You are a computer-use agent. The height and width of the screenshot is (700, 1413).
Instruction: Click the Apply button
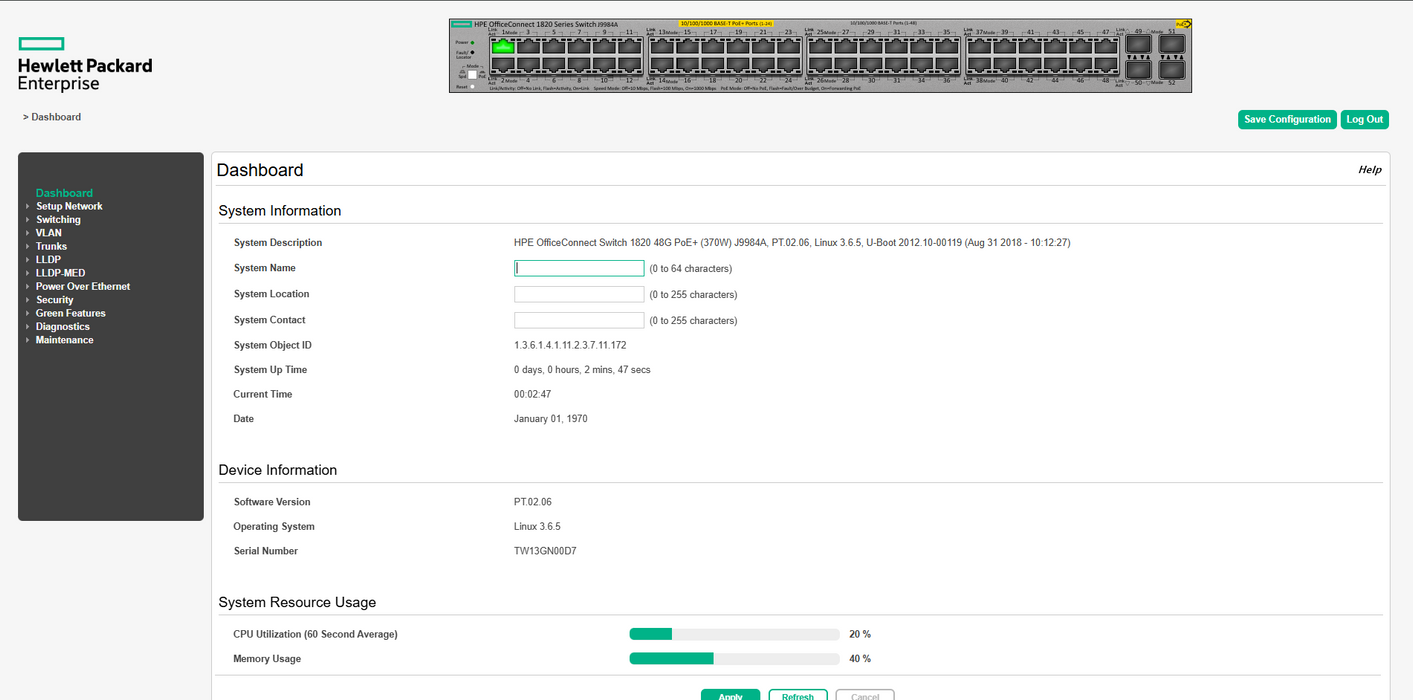(x=730, y=695)
